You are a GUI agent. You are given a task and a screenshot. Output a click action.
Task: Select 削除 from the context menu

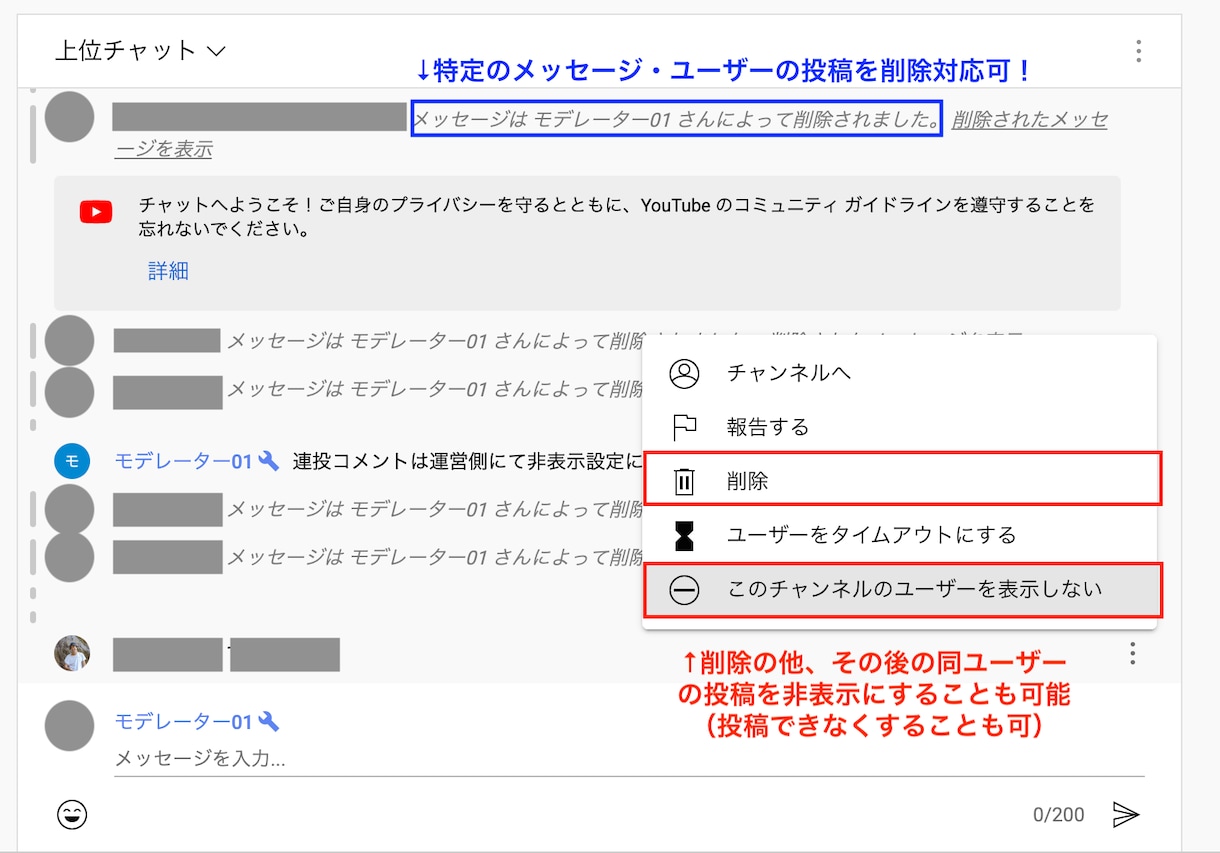point(901,480)
